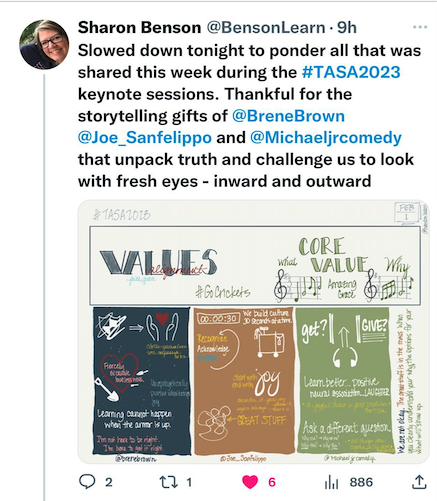Screen dimensions: 437x501
Task: Retweet this post using the retweet icon
Action: click(169, 482)
